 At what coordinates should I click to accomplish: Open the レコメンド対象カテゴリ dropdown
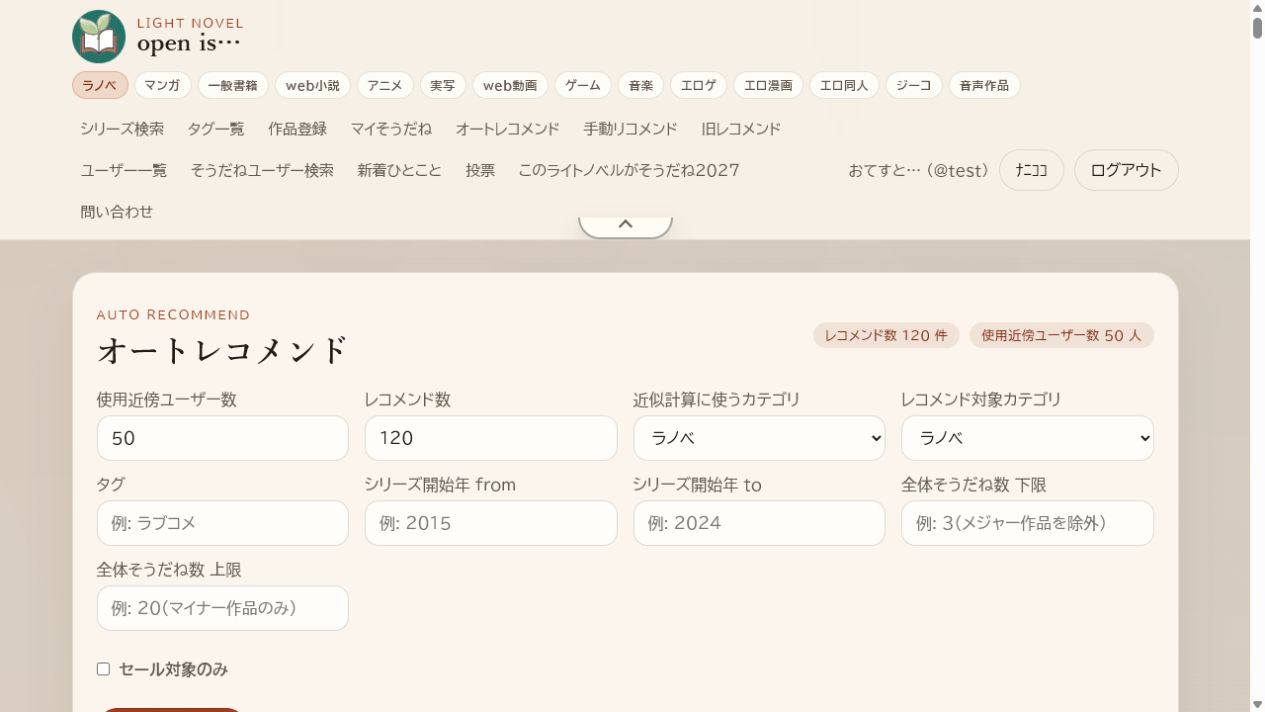pos(1027,438)
